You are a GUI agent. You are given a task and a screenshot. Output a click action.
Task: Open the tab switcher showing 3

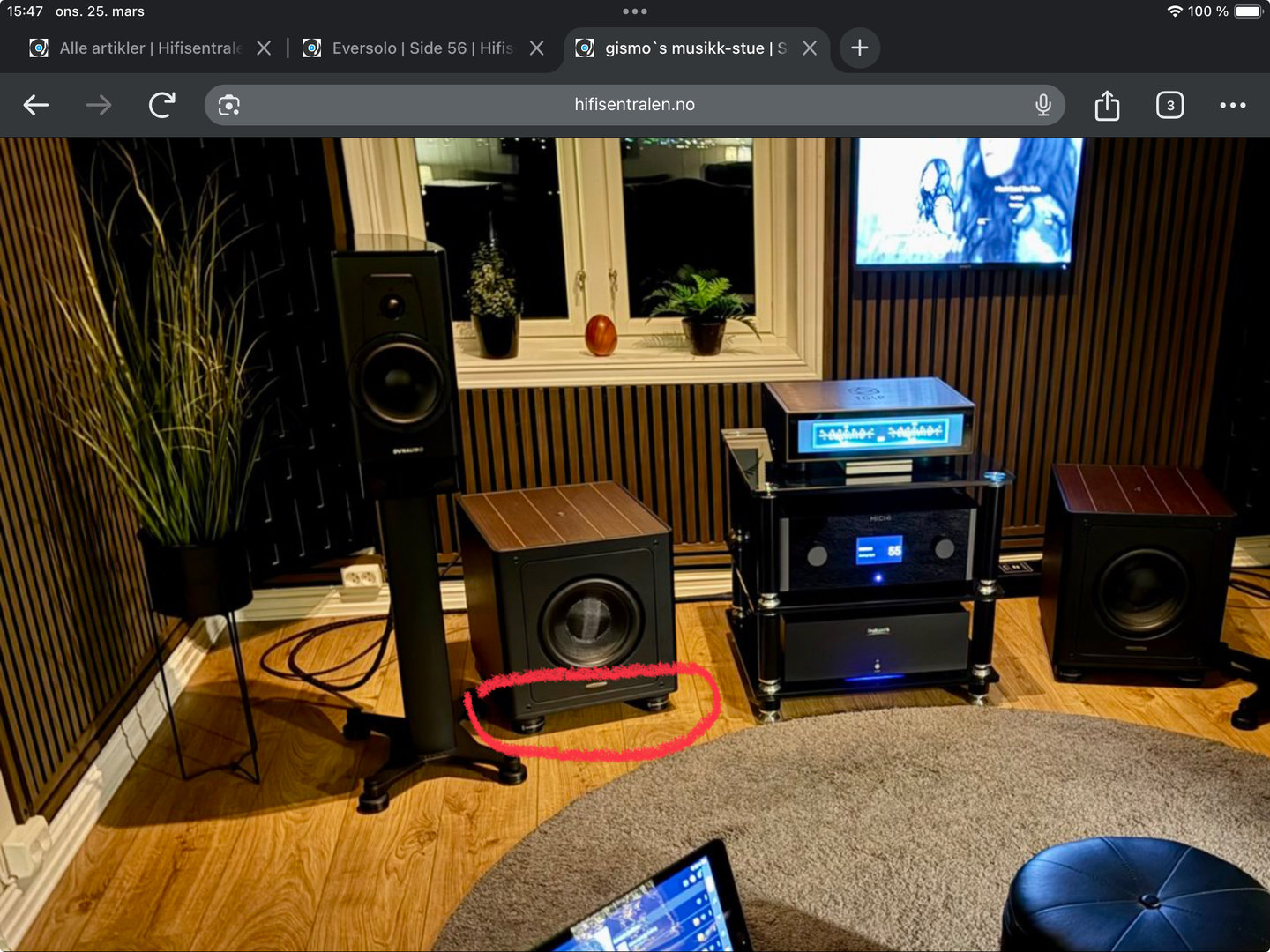(x=1170, y=105)
